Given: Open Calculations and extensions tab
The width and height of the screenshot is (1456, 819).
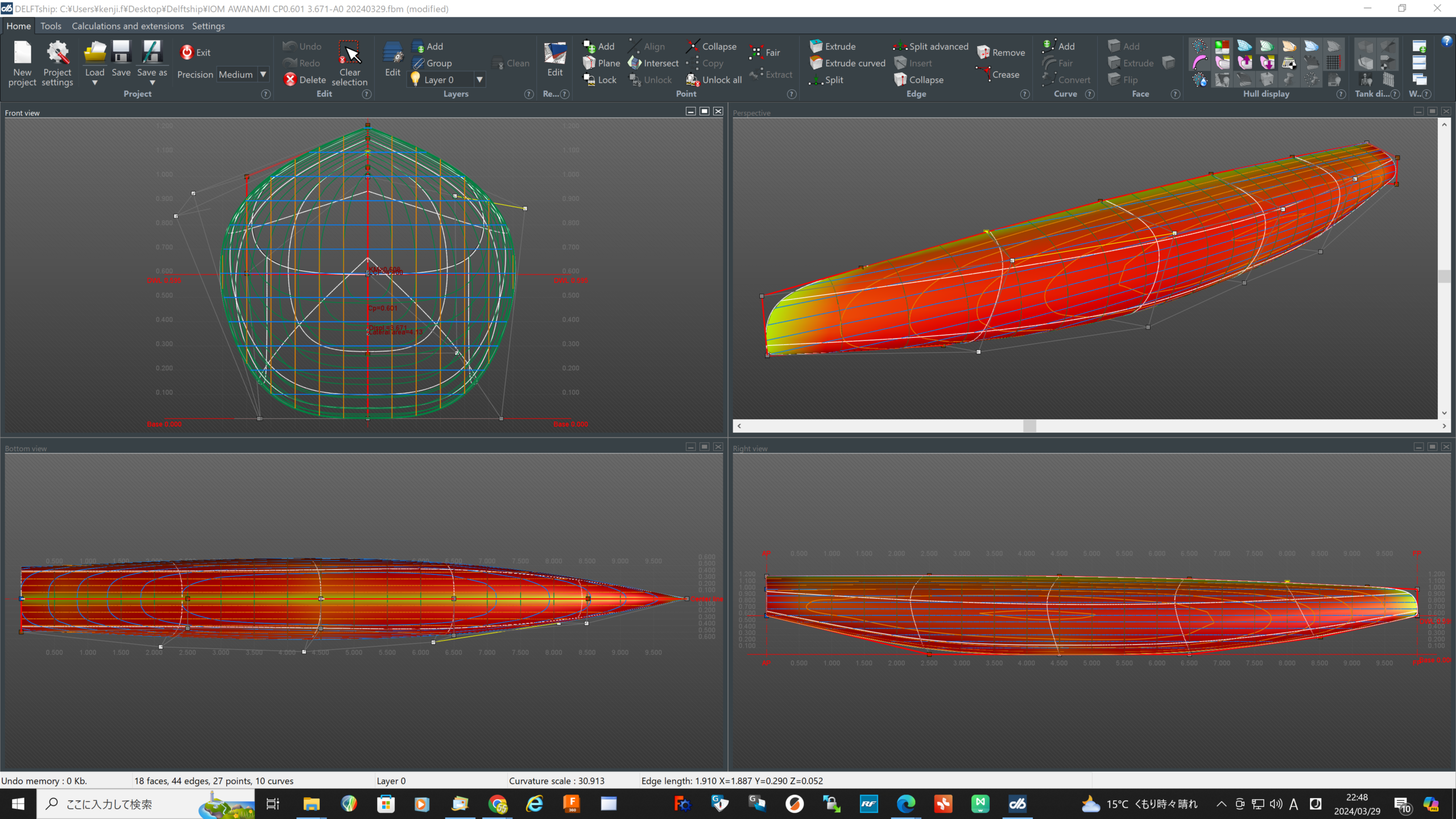Looking at the screenshot, I should pyautogui.click(x=127, y=26).
